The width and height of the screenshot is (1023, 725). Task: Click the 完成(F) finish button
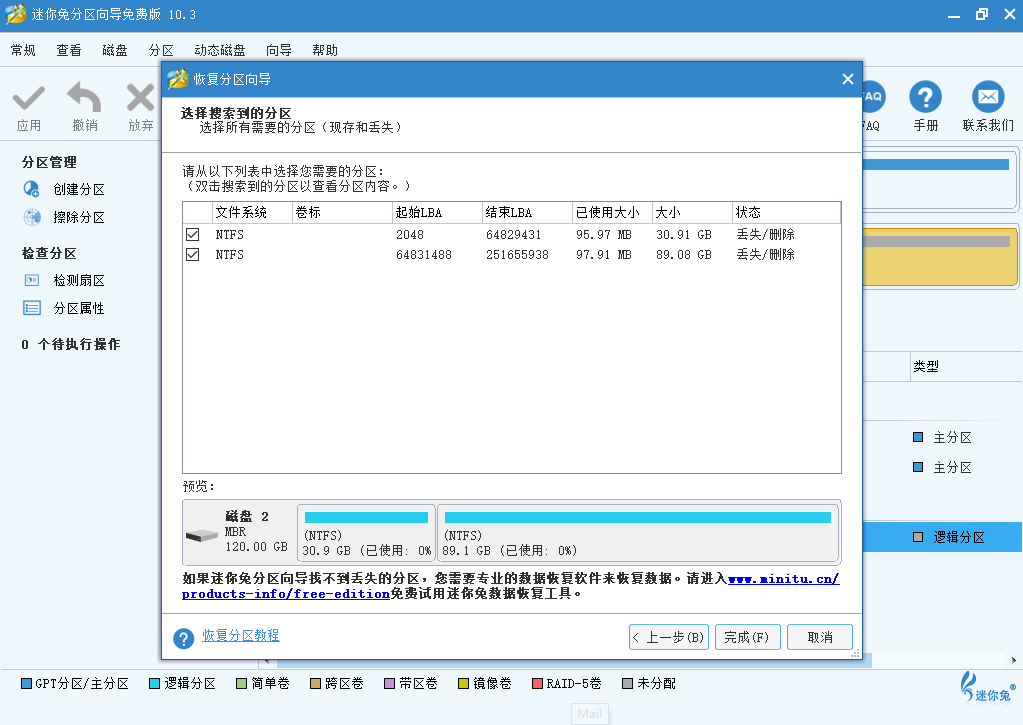click(748, 637)
